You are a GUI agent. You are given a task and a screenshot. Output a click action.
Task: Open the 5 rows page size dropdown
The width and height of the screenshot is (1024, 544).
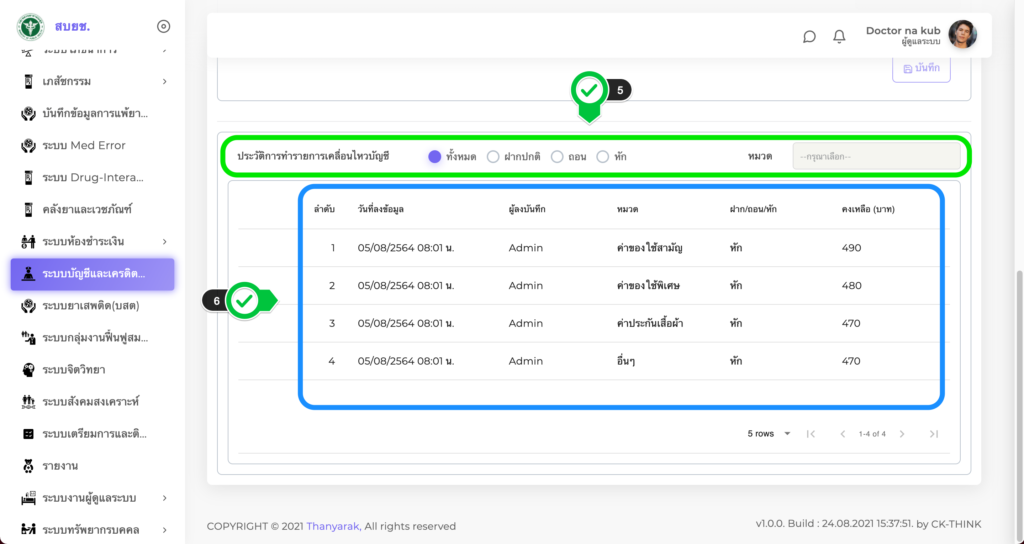click(x=769, y=434)
